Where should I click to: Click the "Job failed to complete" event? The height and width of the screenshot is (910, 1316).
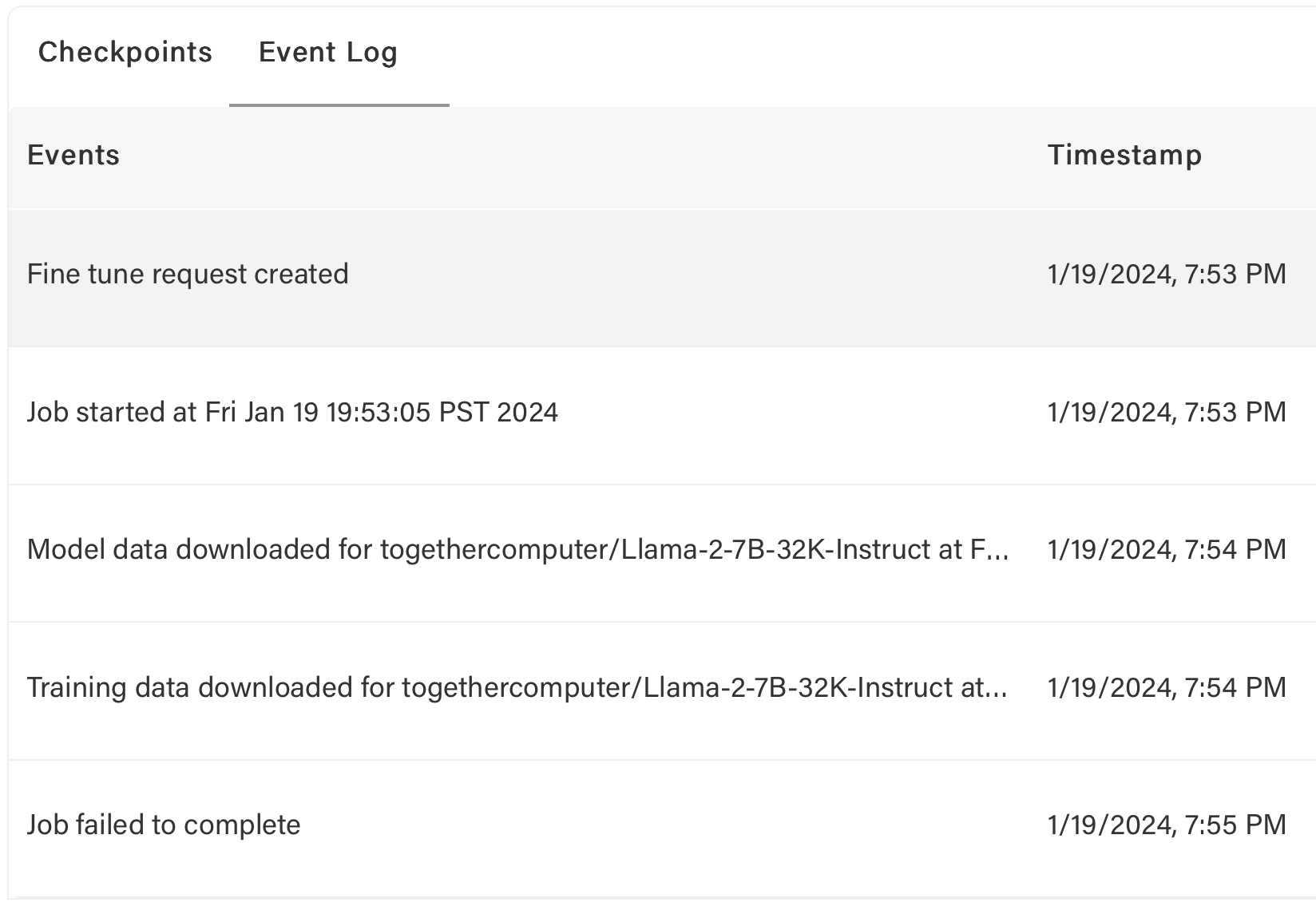[x=164, y=825]
